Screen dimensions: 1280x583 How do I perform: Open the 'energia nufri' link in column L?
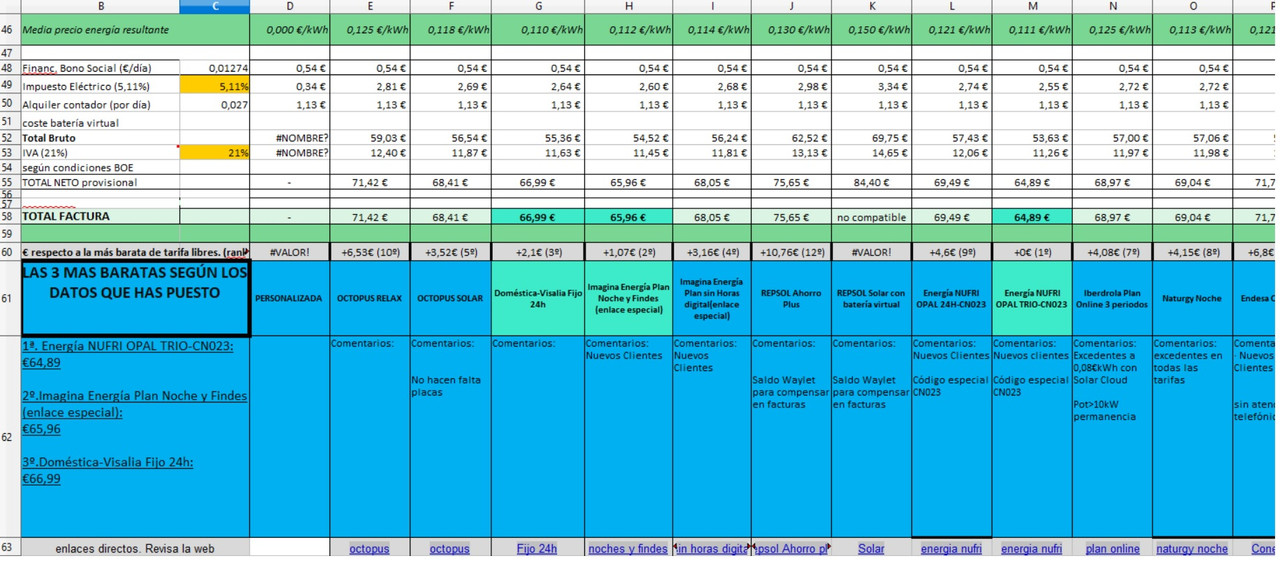(951, 548)
